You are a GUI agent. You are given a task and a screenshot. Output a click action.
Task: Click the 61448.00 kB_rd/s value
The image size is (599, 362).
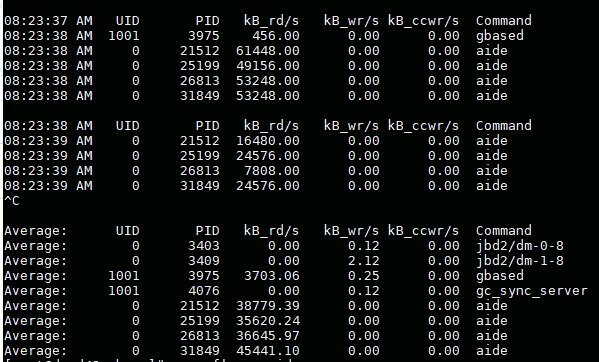(x=267, y=50)
